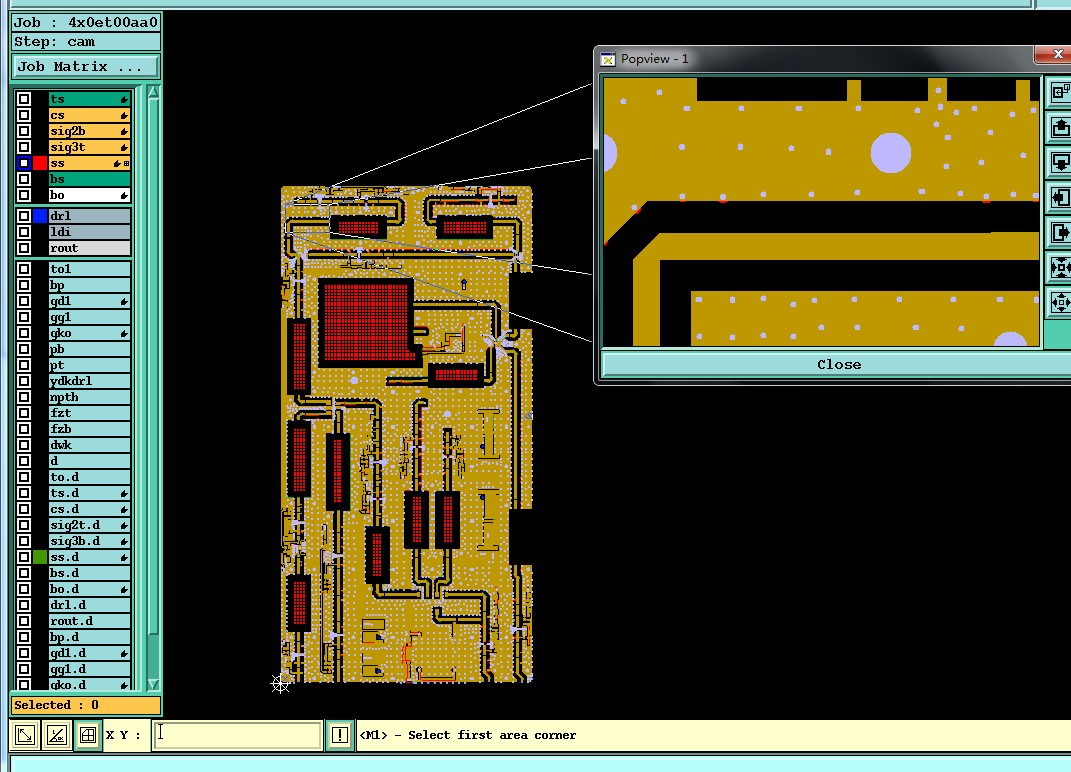
Task: Open the Job Matrix ... menu button
Action: 86,67
